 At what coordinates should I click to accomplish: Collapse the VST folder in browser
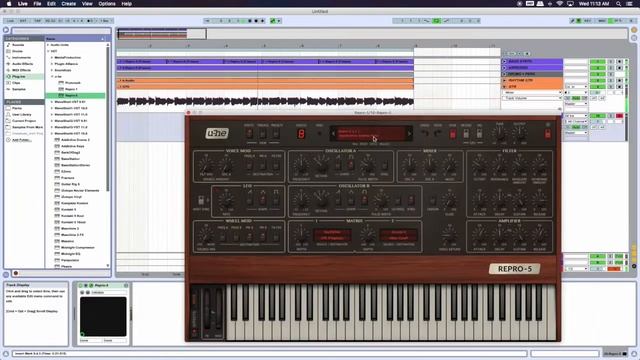[48, 51]
